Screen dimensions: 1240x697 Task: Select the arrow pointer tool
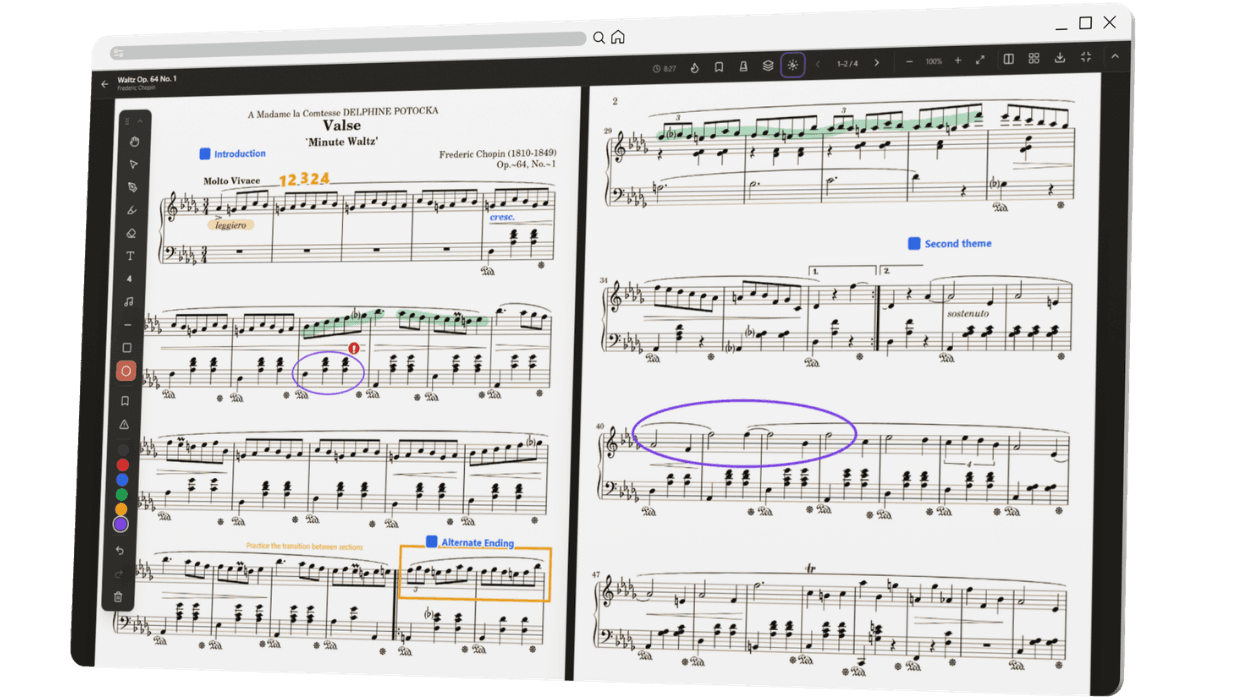pos(133,164)
